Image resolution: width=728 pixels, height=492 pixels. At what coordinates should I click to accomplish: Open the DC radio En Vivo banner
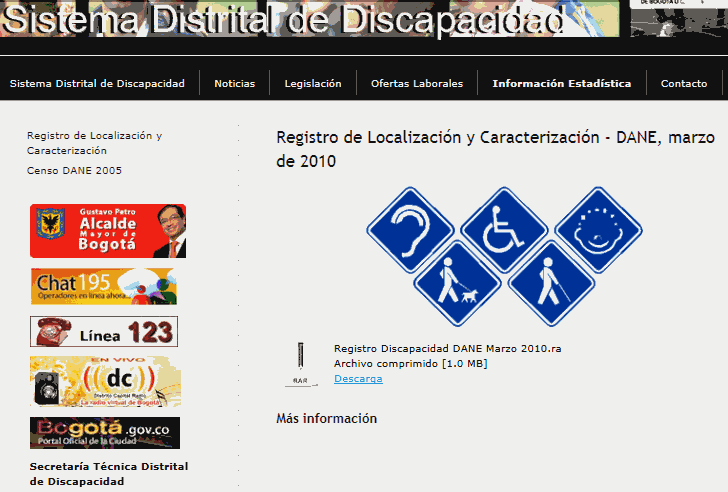click(105, 381)
